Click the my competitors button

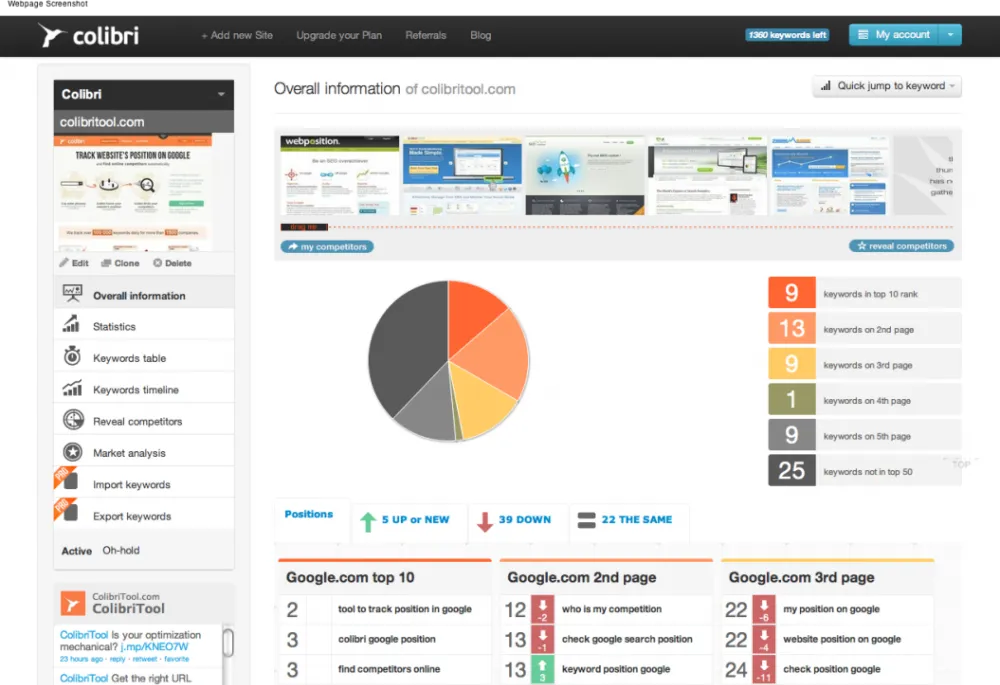coord(327,247)
